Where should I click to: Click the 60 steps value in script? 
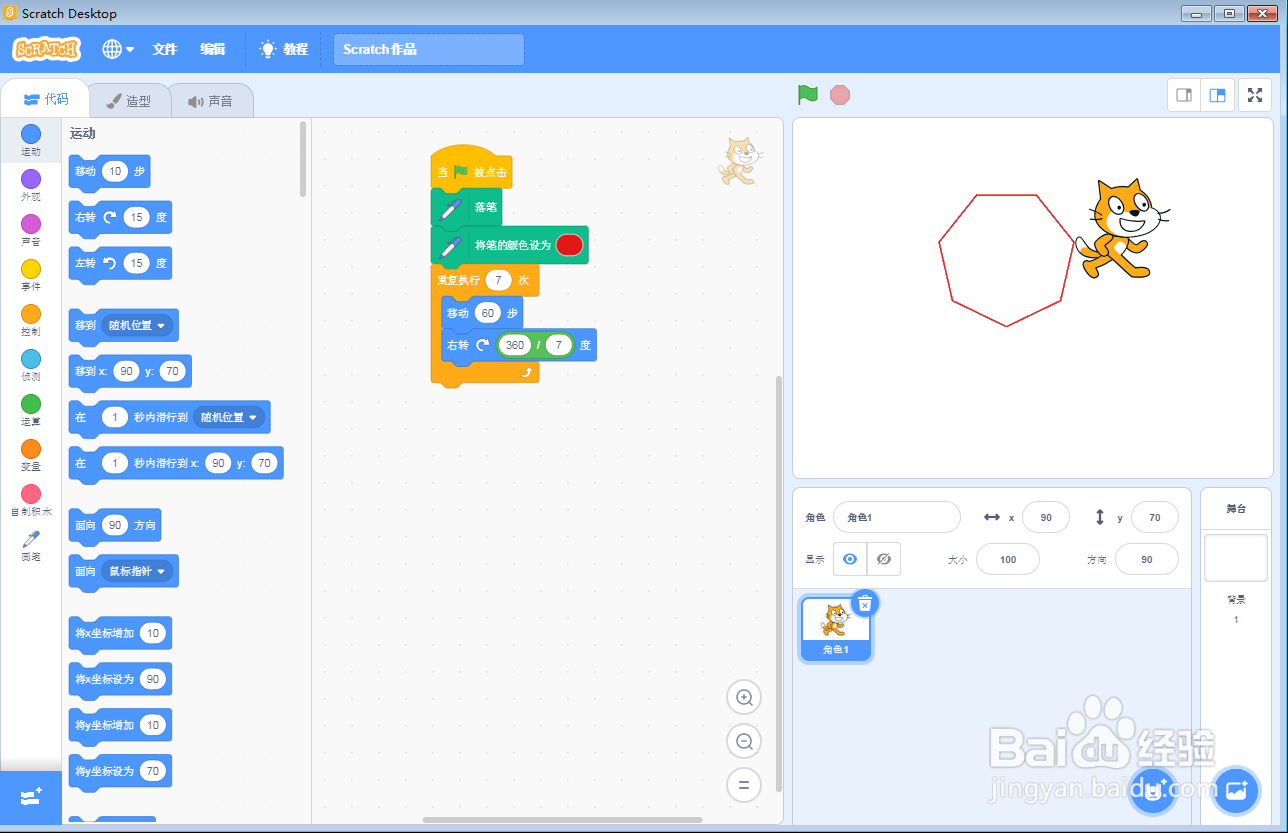487,313
